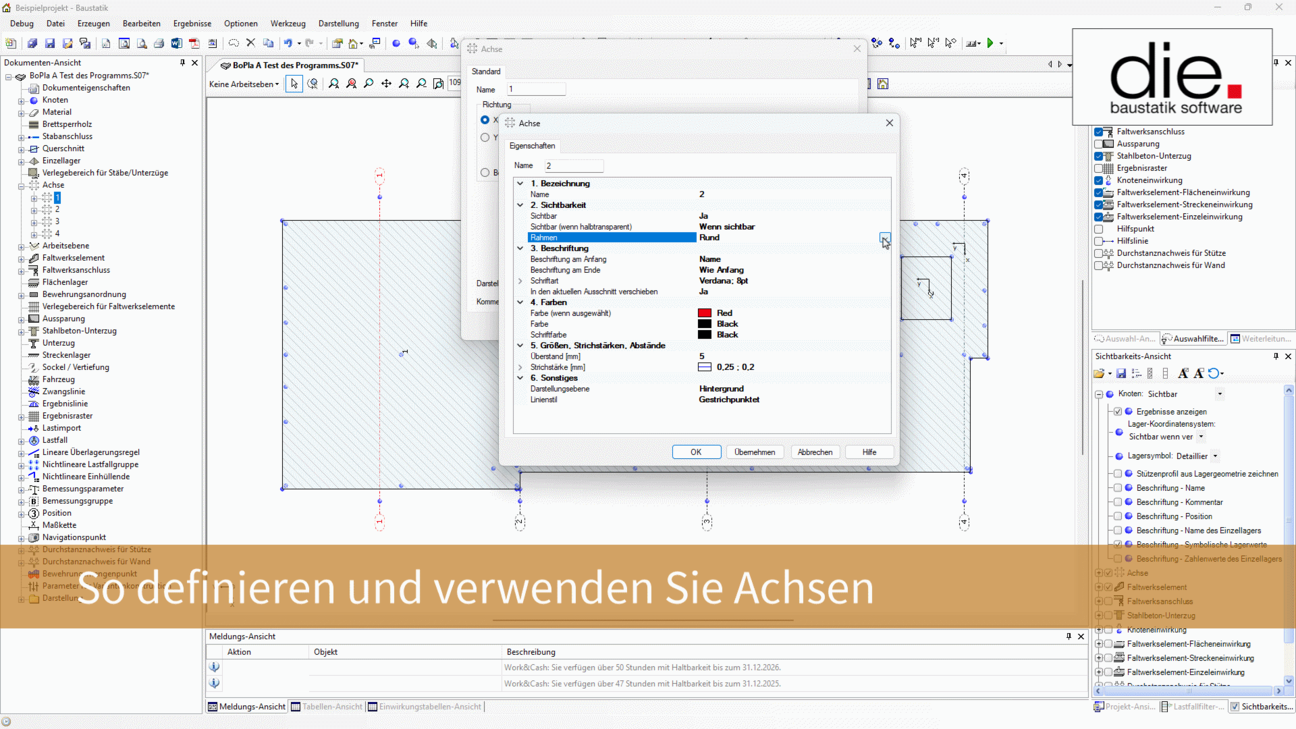Click the pan move cross icon
The width and height of the screenshot is (1296, 729).
click(386, 84)
